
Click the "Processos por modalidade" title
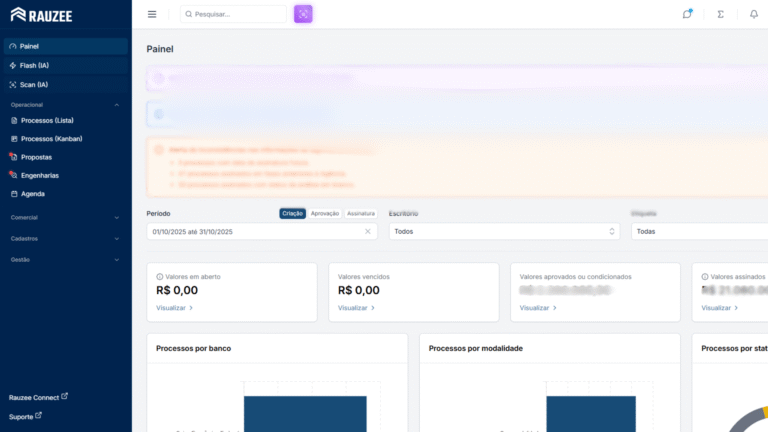point(476,348)
